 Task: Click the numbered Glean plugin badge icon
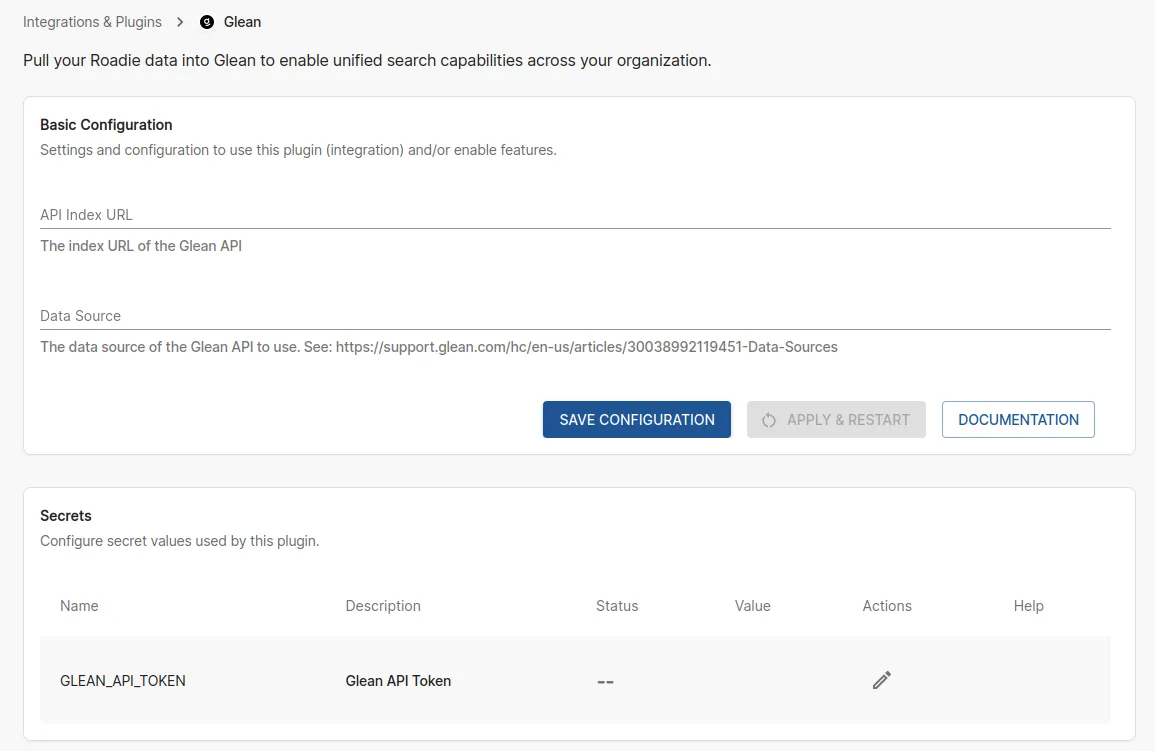205,21
